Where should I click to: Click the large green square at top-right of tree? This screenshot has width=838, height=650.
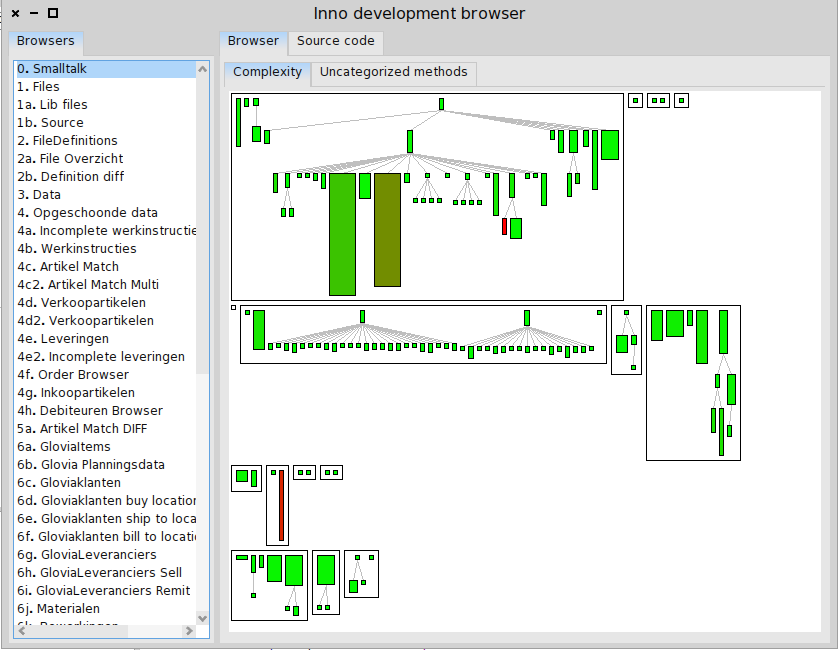pos(609,145)
